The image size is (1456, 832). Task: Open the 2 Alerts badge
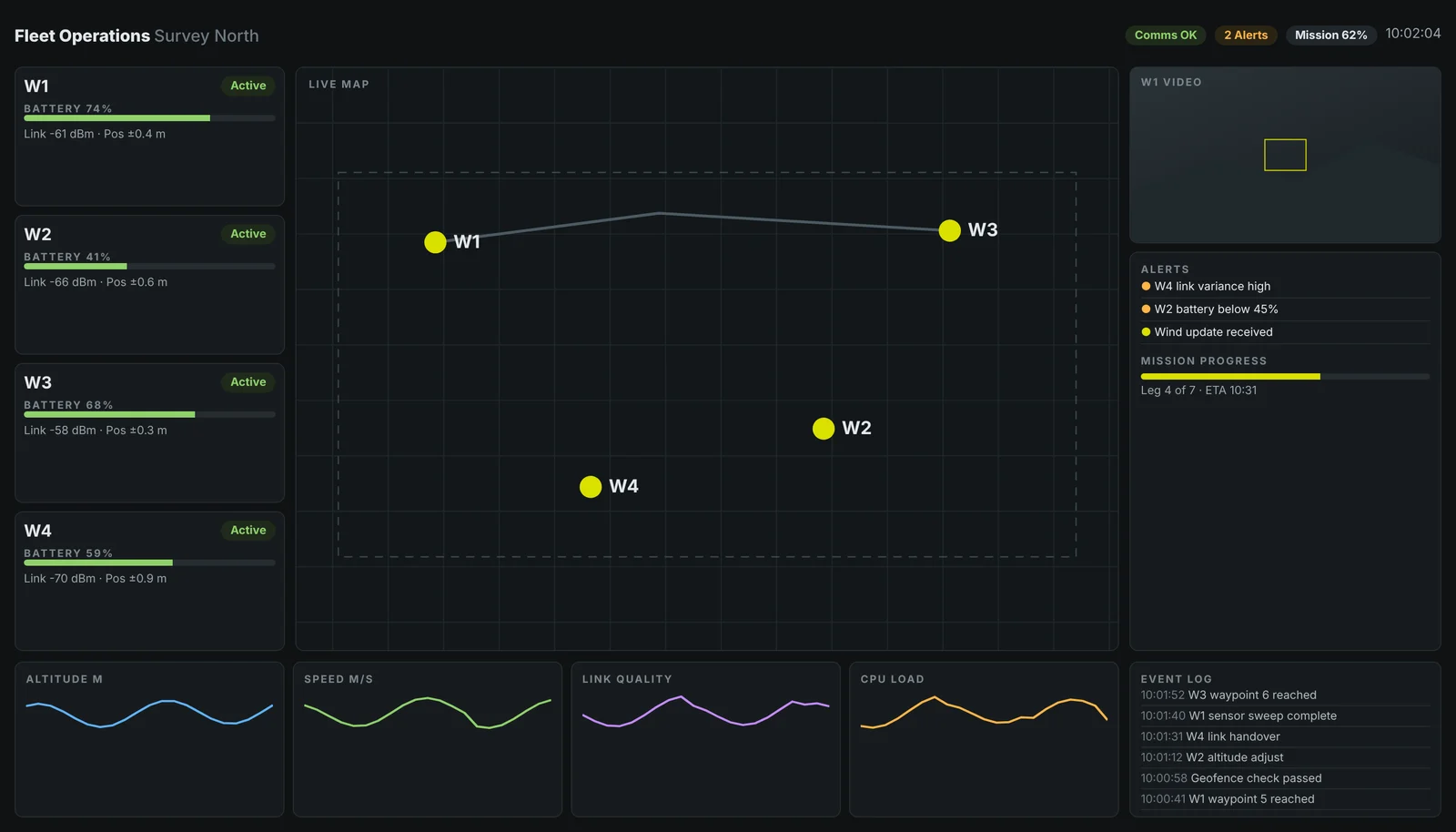[1246, 36]
